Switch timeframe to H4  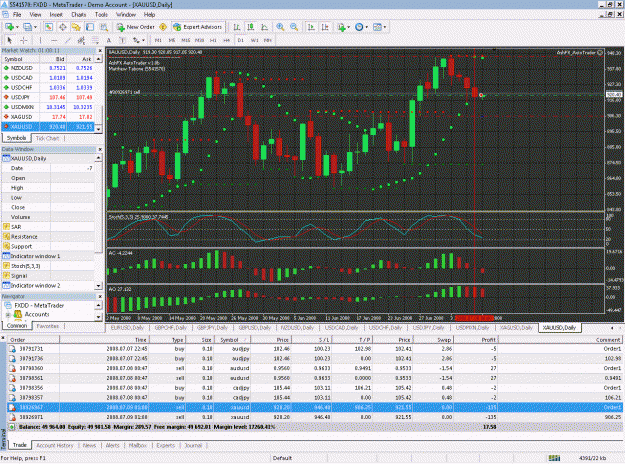click(226, 40)
